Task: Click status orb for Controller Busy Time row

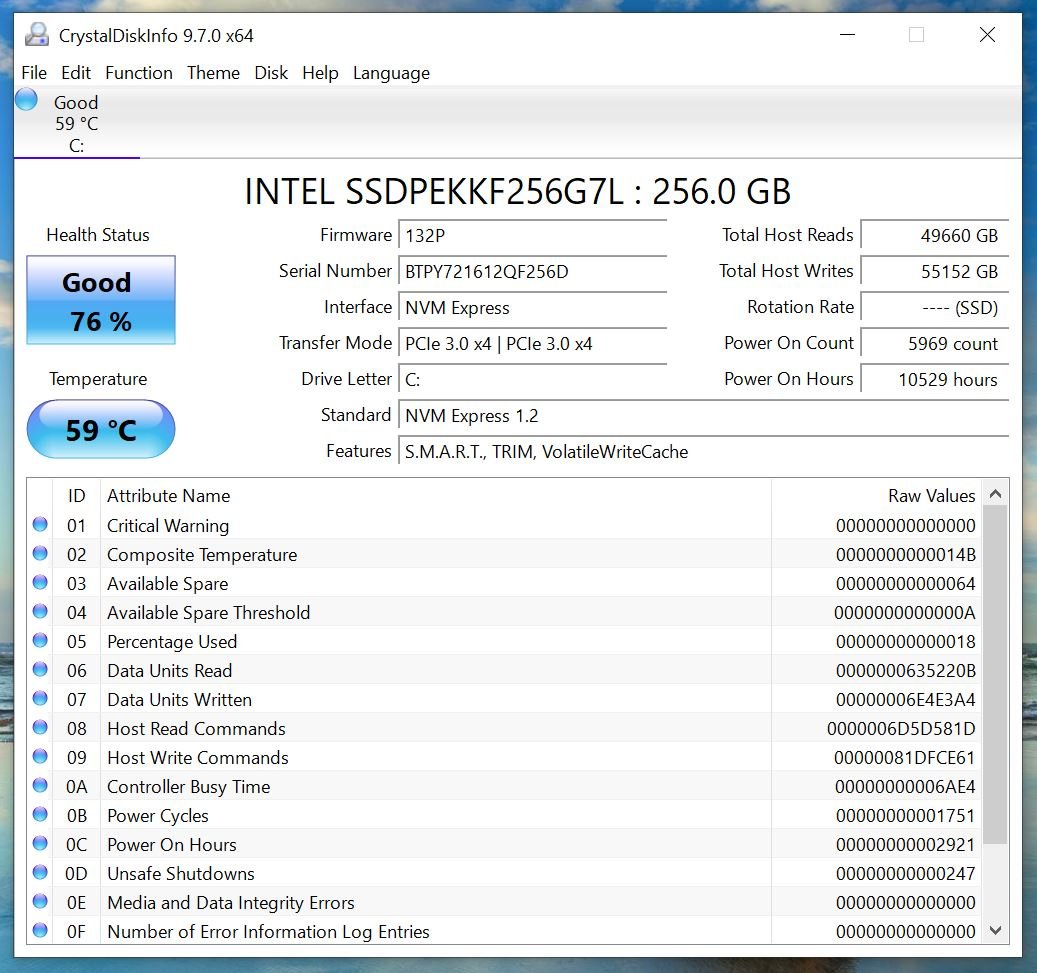Action: [x=40, y=786]
